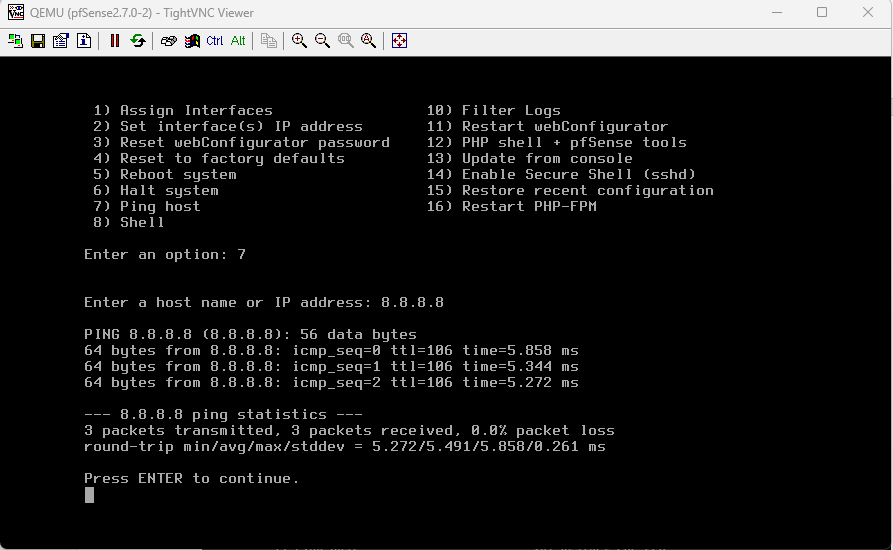
Task: Click the 'Enter a host name or IP address' line
Action: tap(264, 302)
